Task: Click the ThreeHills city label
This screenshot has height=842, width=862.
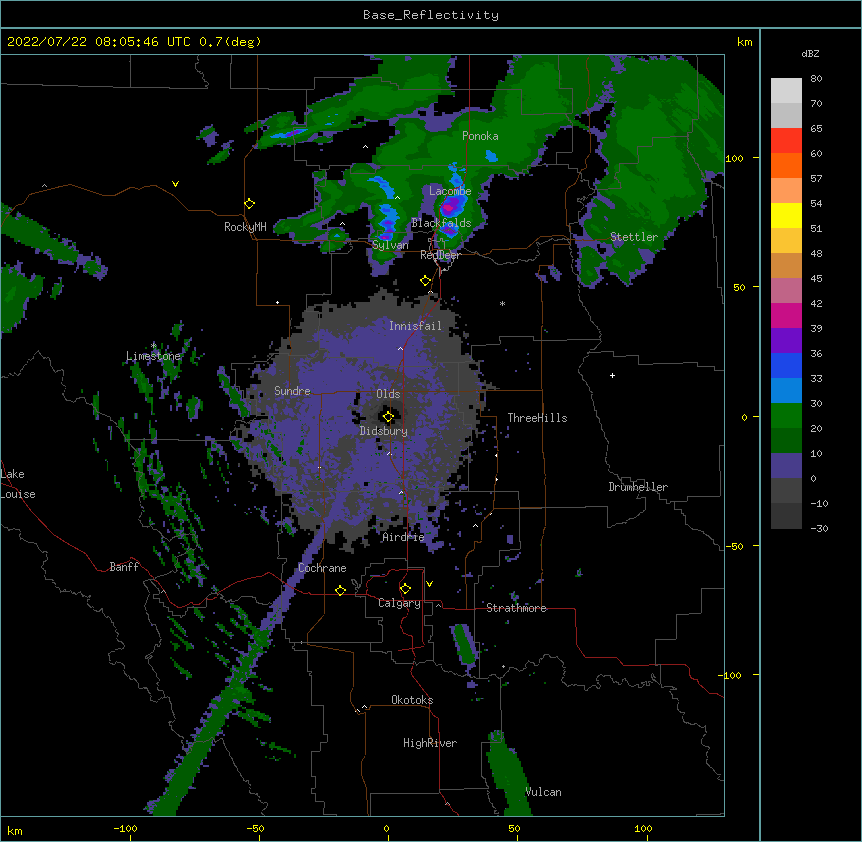Action: 537,418
